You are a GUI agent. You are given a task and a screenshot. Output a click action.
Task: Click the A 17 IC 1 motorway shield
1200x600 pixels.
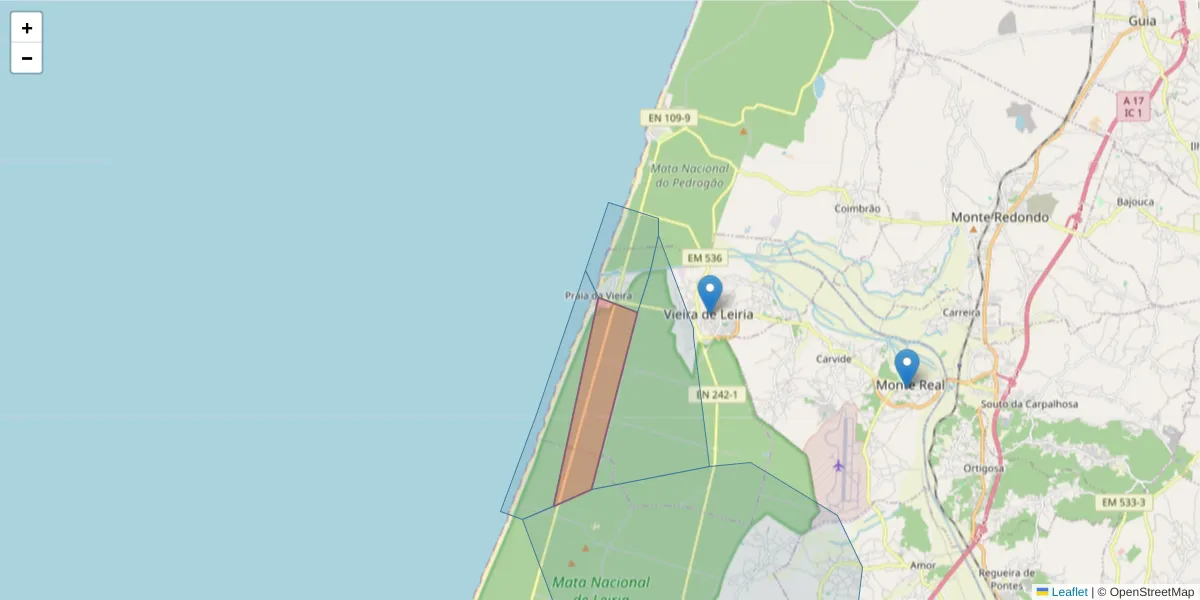pos(1133,107)
